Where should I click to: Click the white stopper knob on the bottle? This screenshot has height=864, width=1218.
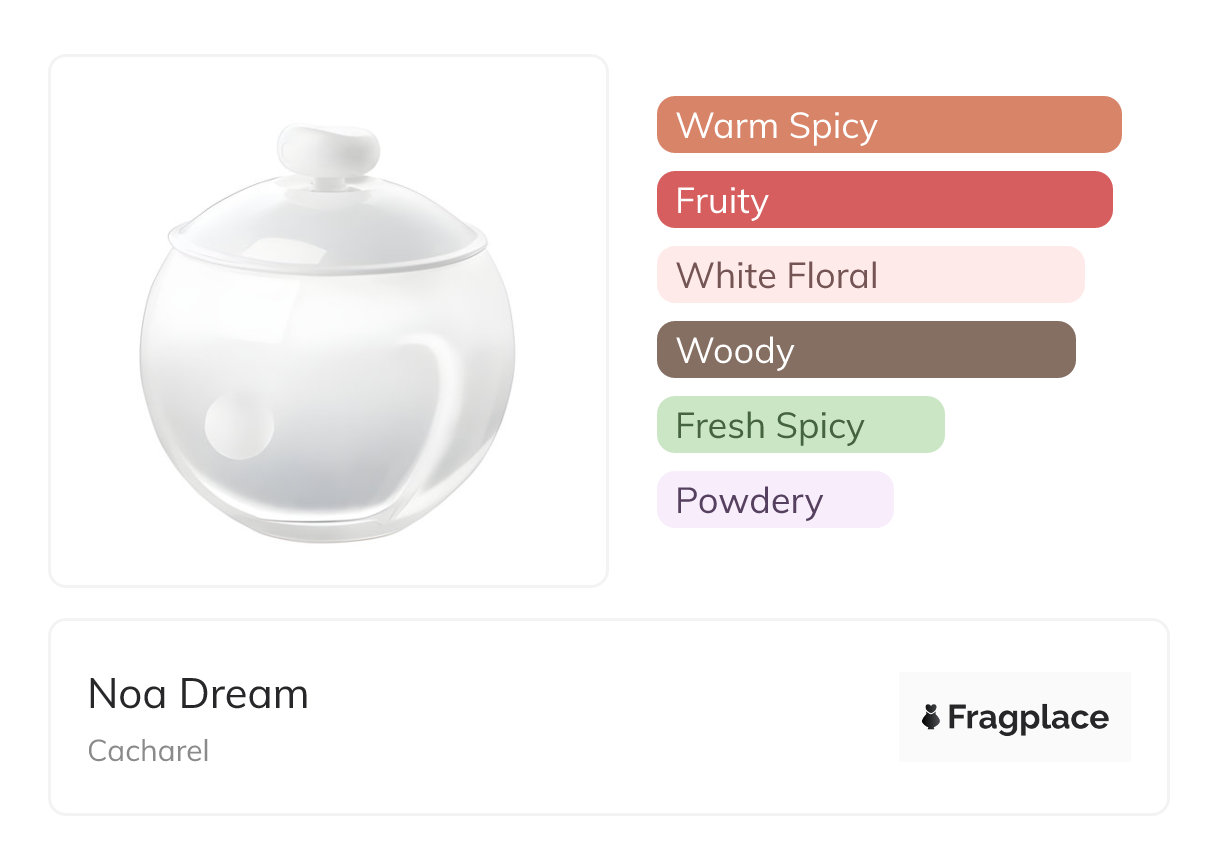329,149
